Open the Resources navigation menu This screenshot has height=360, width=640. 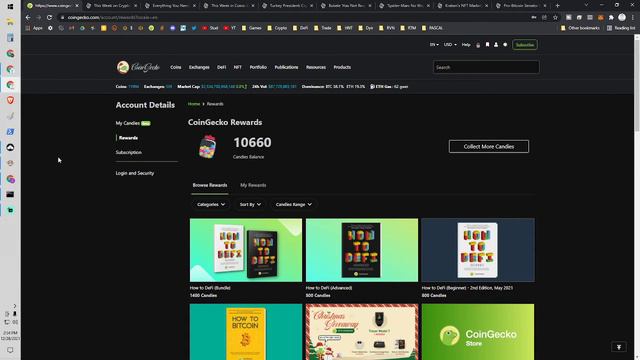[316, 67]
